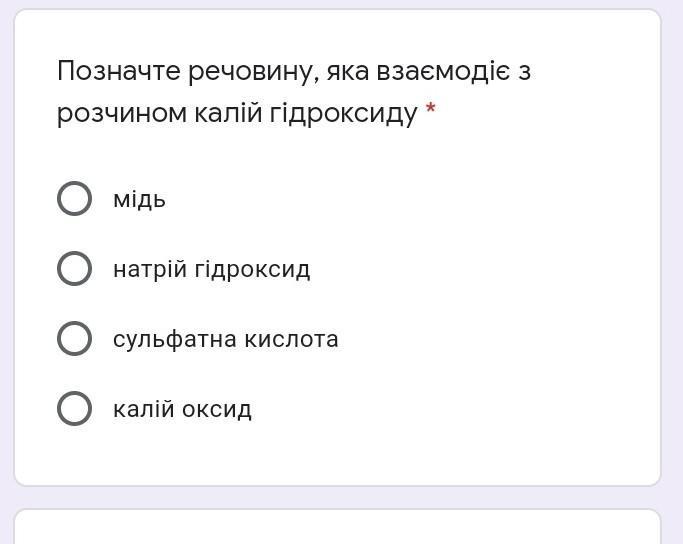This screenshot has width=683, height=544.
Task: Click the word натрій in the second option
Action: click(x=149, y=269)
